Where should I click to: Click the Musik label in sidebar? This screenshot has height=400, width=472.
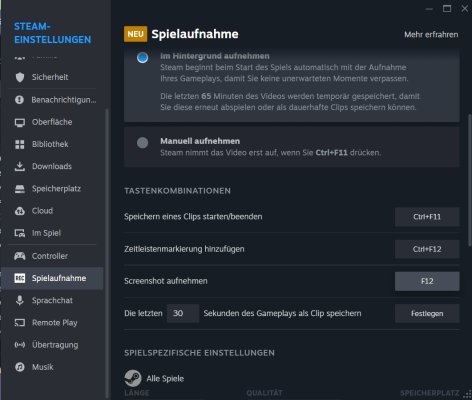[43, 367]
